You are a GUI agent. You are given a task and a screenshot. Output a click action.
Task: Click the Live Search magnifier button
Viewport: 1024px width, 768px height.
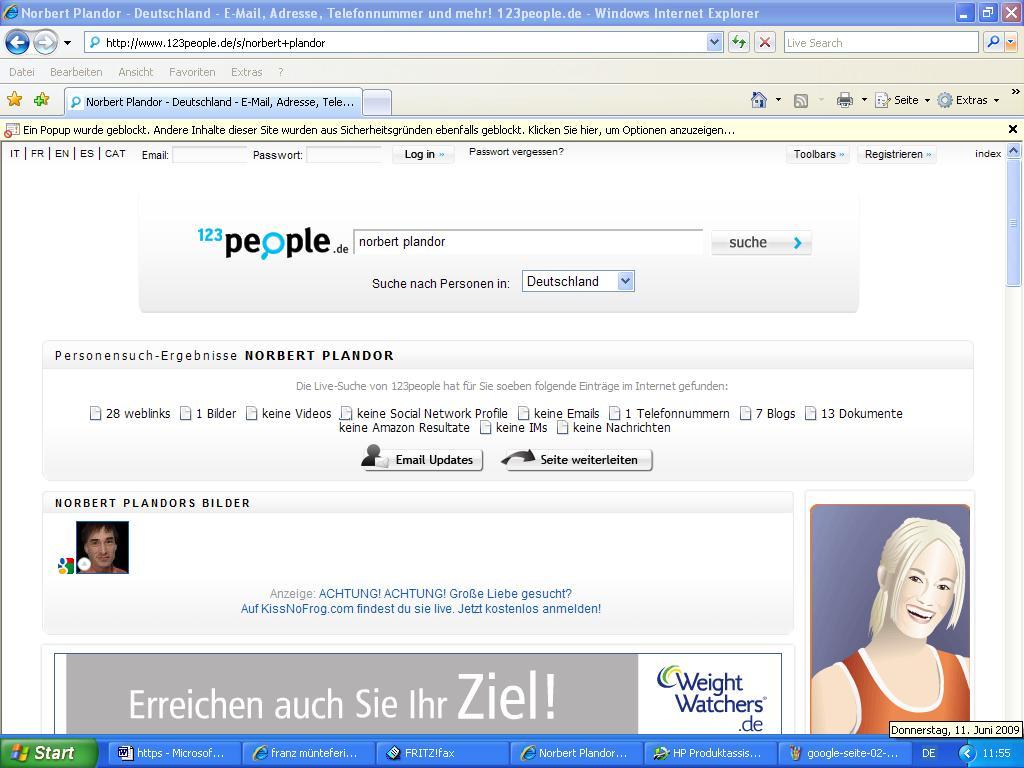993,43
